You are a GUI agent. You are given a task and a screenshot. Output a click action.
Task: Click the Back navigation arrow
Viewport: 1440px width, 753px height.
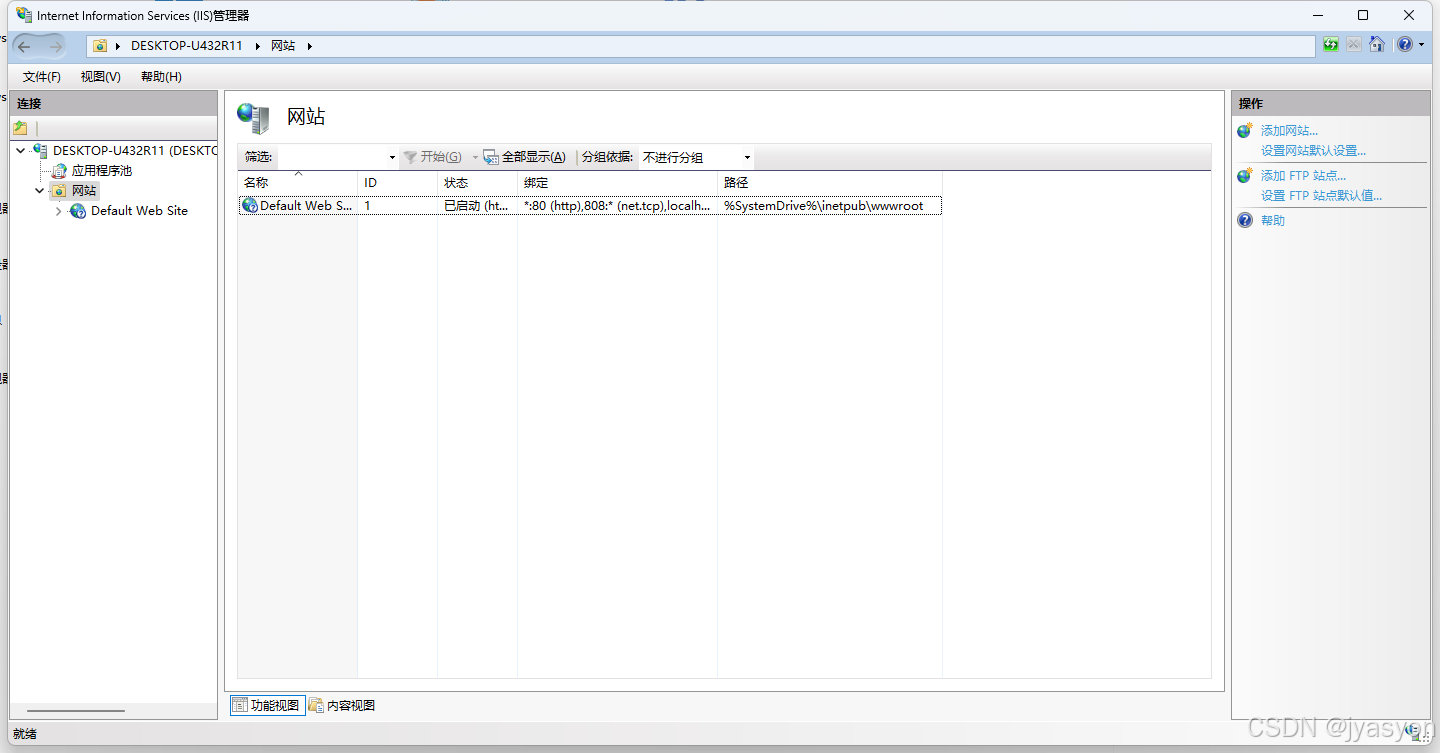pyautogui.click(x=24, y=46)
